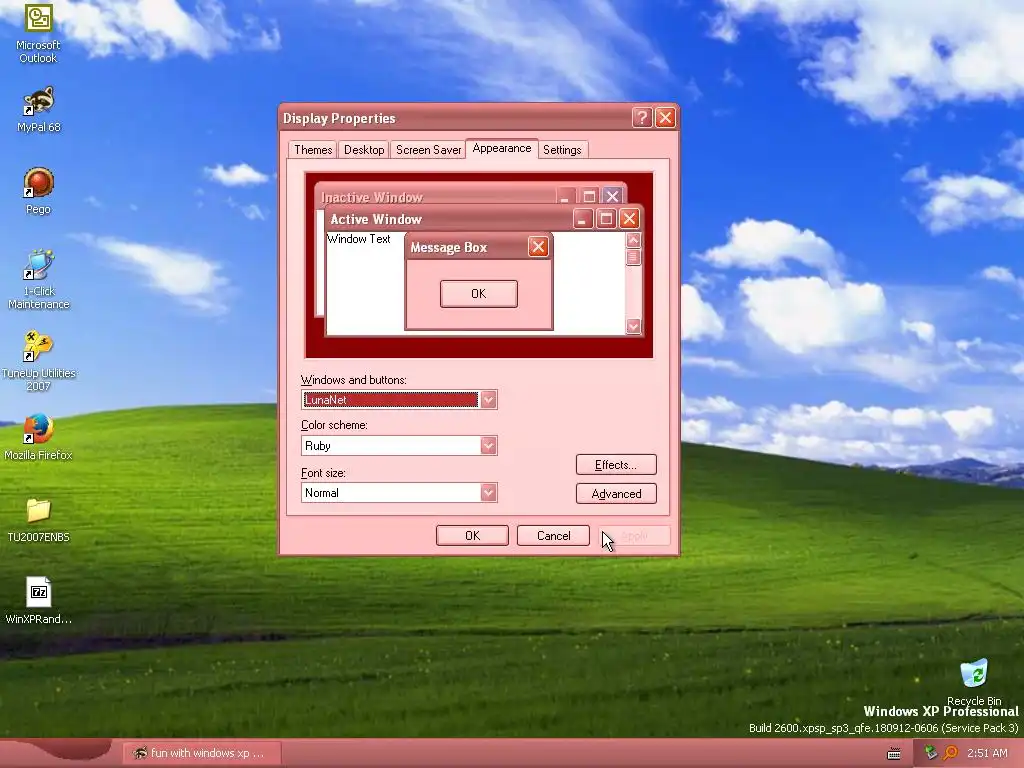Click the keyboard icon in system tray
Image resolution: width=1024 pixels, height=768 pixels.
pyautogui.click(x=893, y=754)
